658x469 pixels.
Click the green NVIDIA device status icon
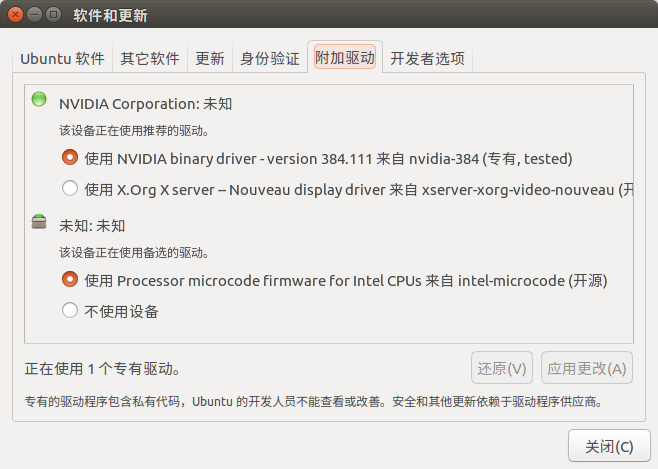(x=39, y=99)
